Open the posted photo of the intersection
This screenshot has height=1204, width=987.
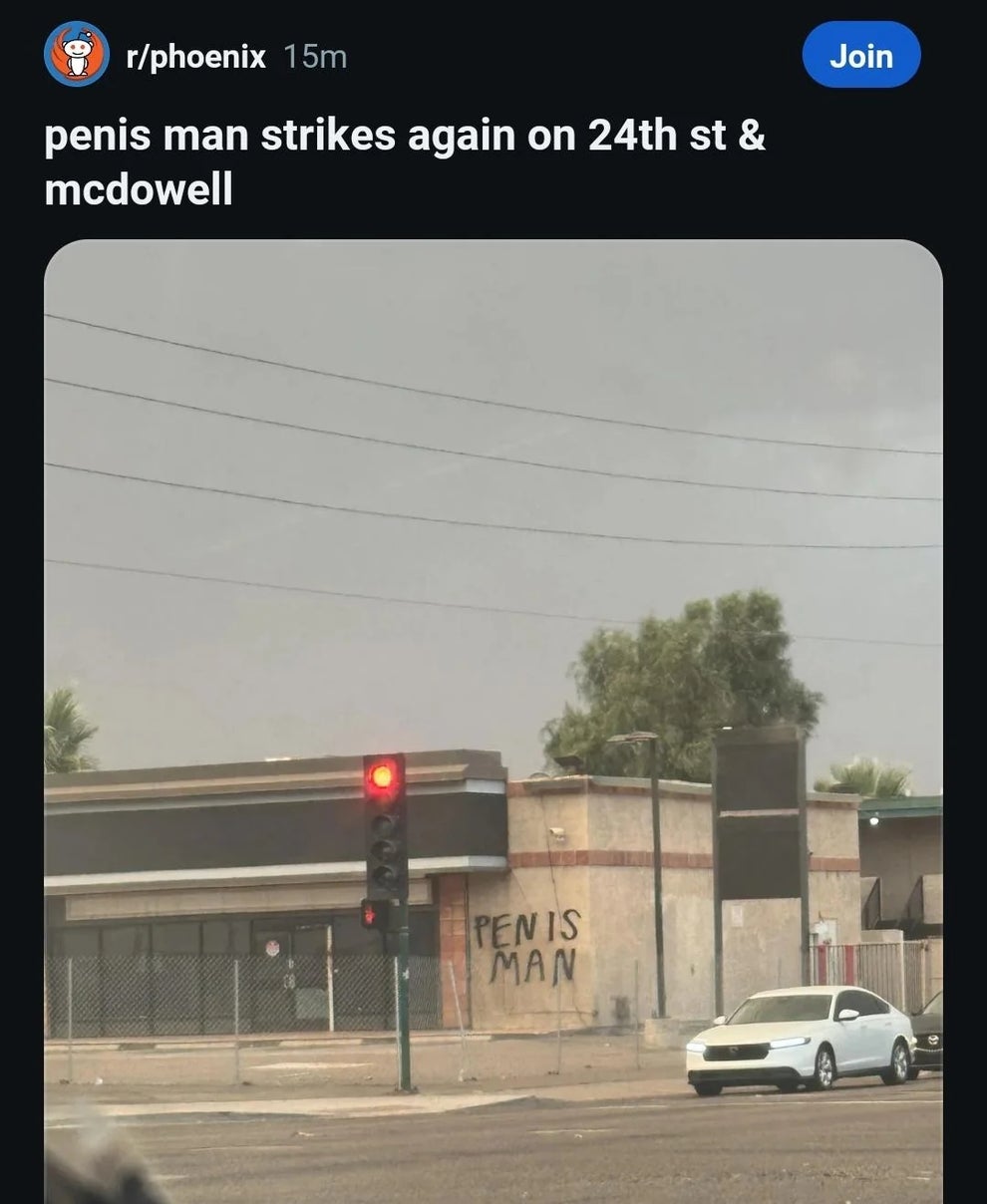coord(493,722)
